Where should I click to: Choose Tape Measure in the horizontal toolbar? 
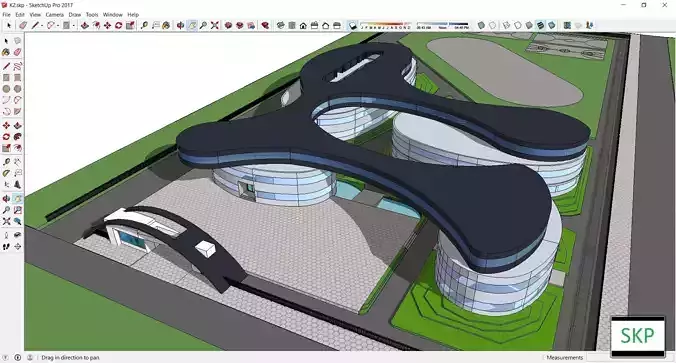(x=144, y=26)
